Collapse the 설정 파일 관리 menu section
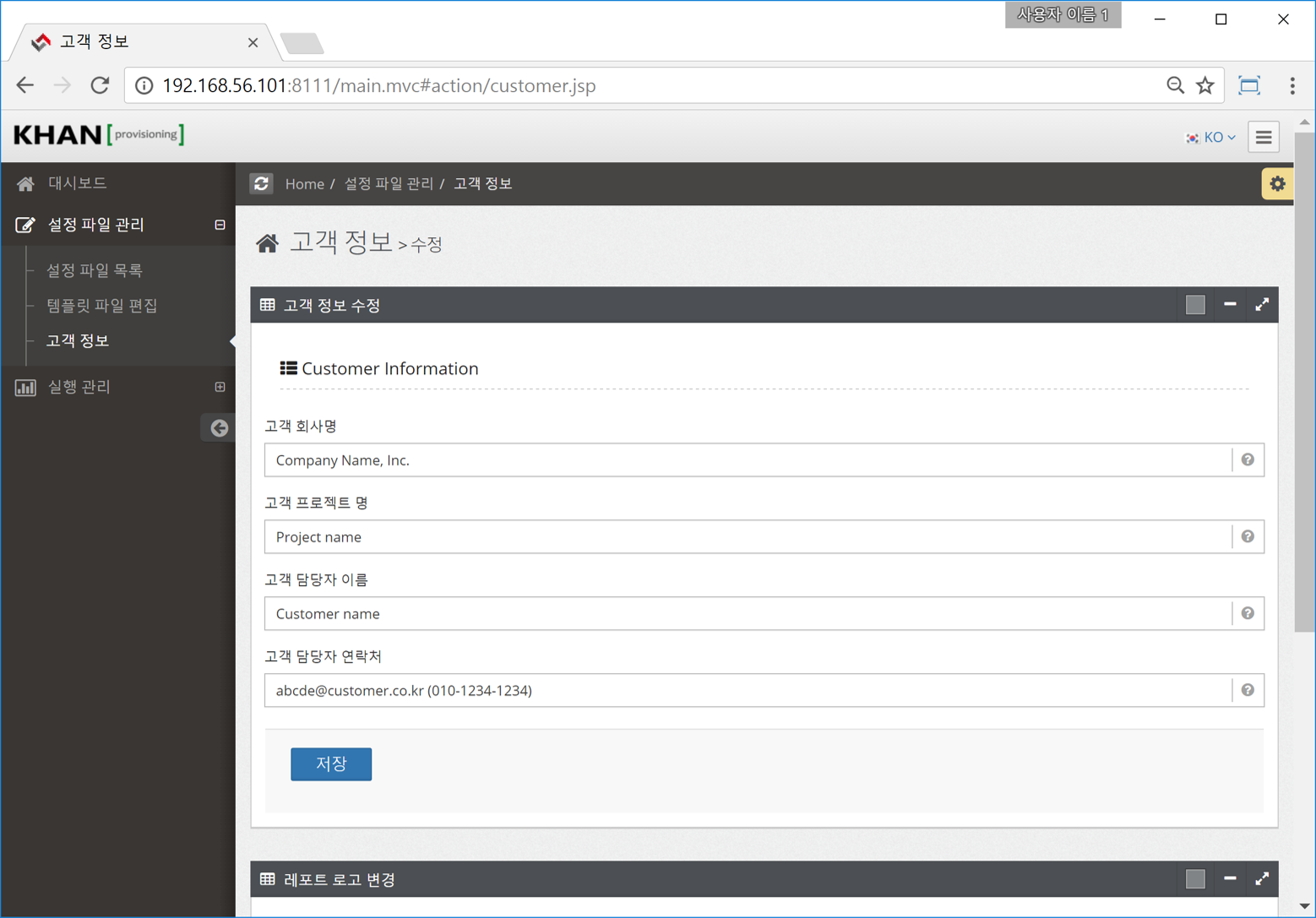The width and height of the screenshot is (1316, 918). [x=220, y=225]
